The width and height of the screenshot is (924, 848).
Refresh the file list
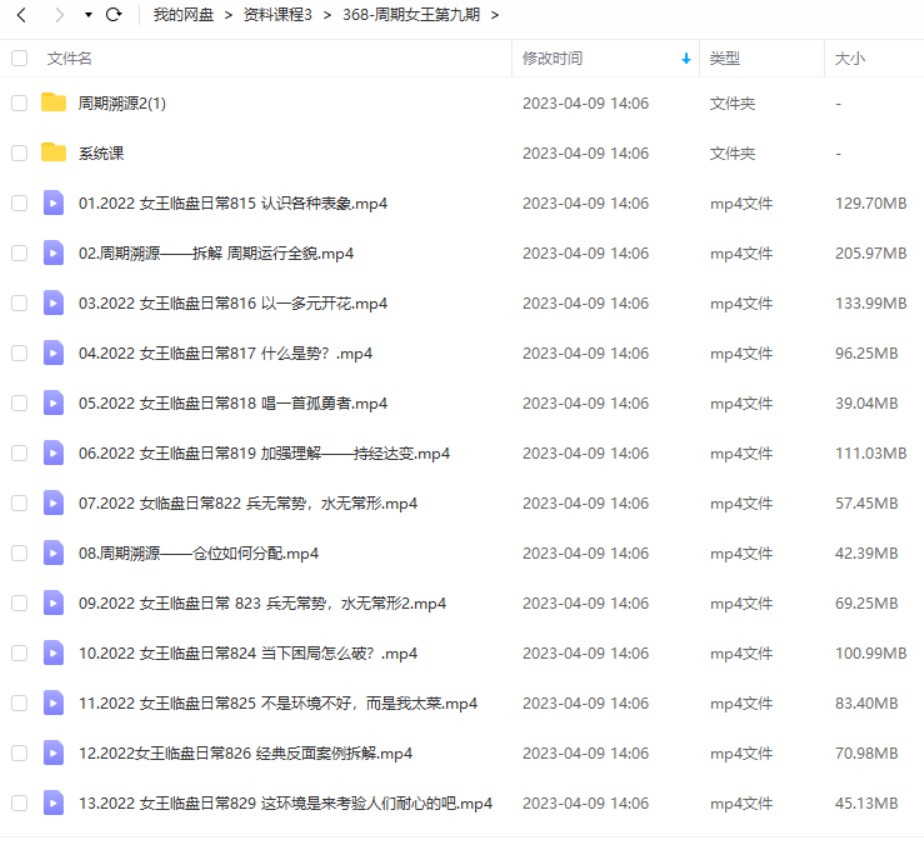point(114,14)
